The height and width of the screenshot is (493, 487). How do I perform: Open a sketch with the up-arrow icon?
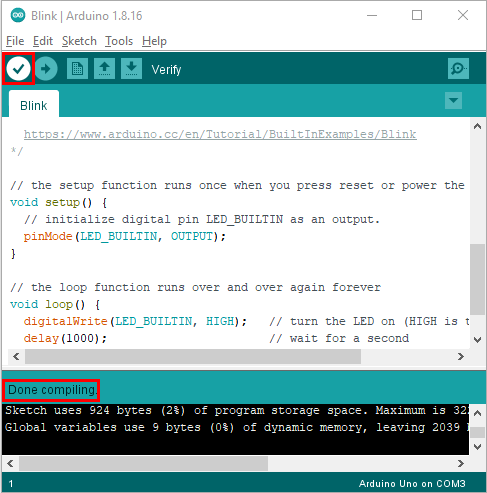coord(104,69)
